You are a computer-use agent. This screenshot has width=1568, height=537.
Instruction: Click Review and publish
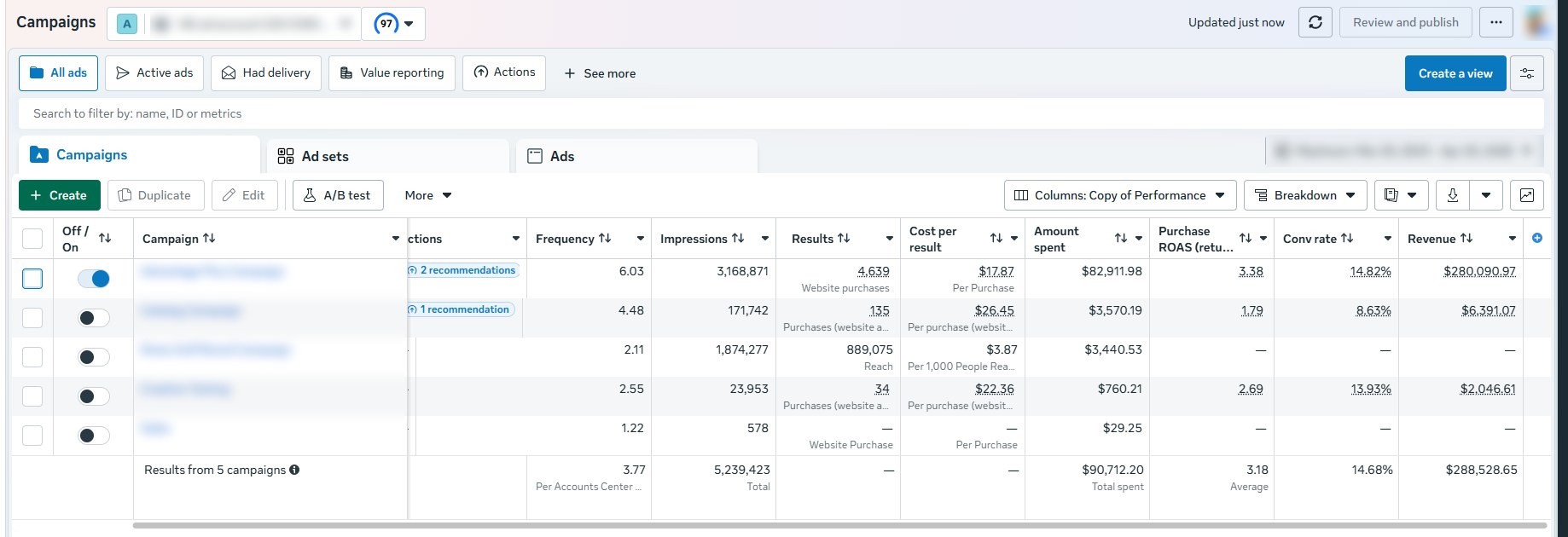coord(1406,23)
